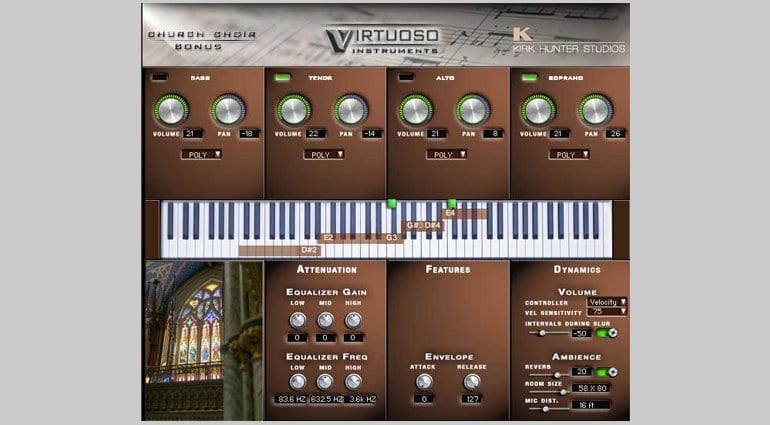Click the Tenor pan knob
This screenshot has width=770, height=425.
tap(351, 110)
